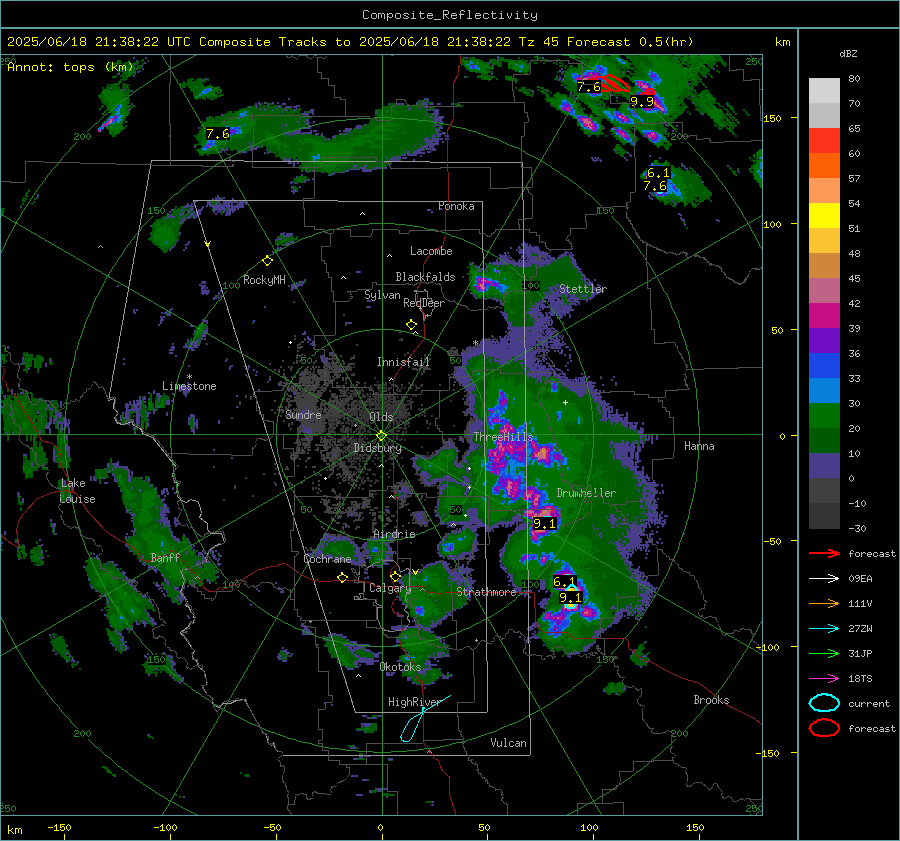Screen dimensions: 900x841
Task: Click the 9.1 storm top label near Drumheller
Action: tap(544, 524)
